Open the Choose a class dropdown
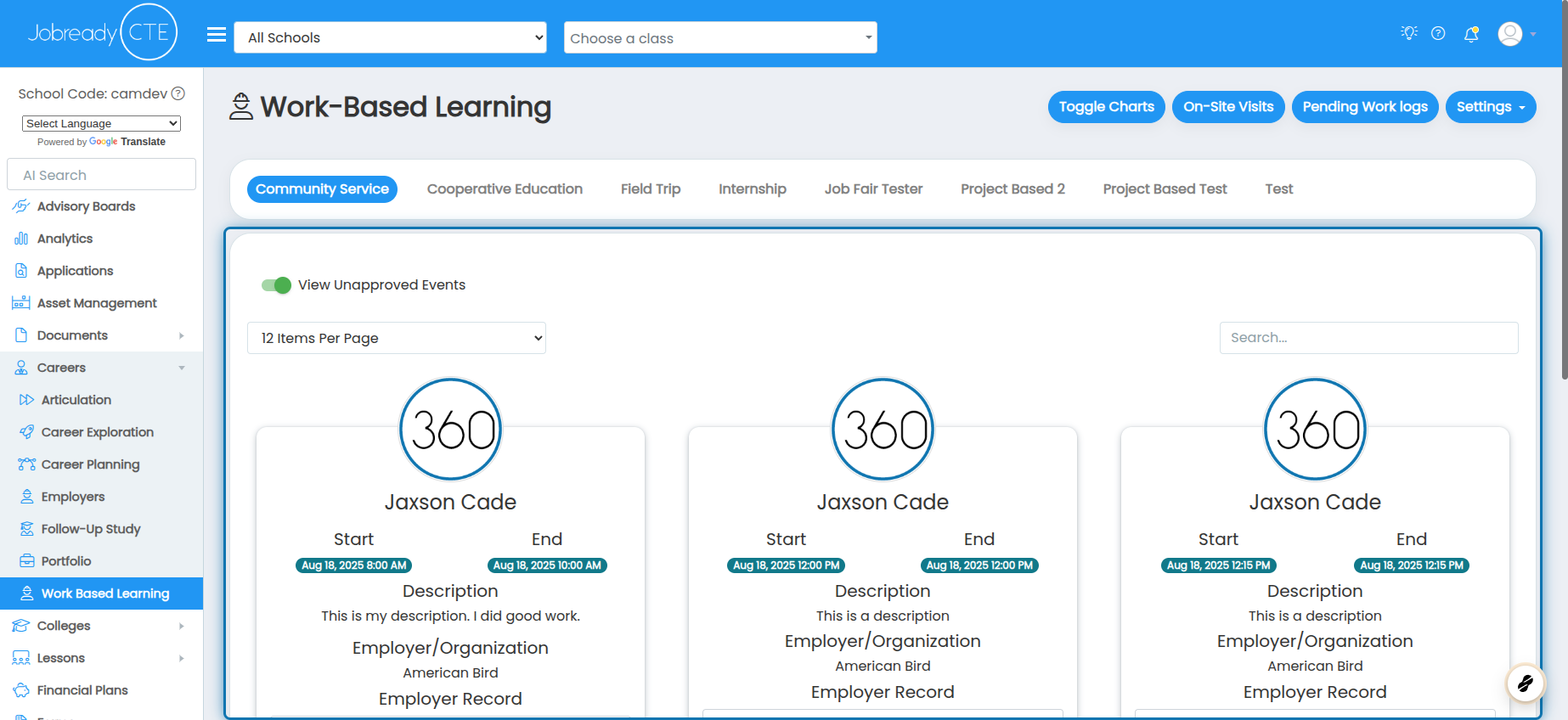The image size is (1568, 720). [x=720, y=37]
